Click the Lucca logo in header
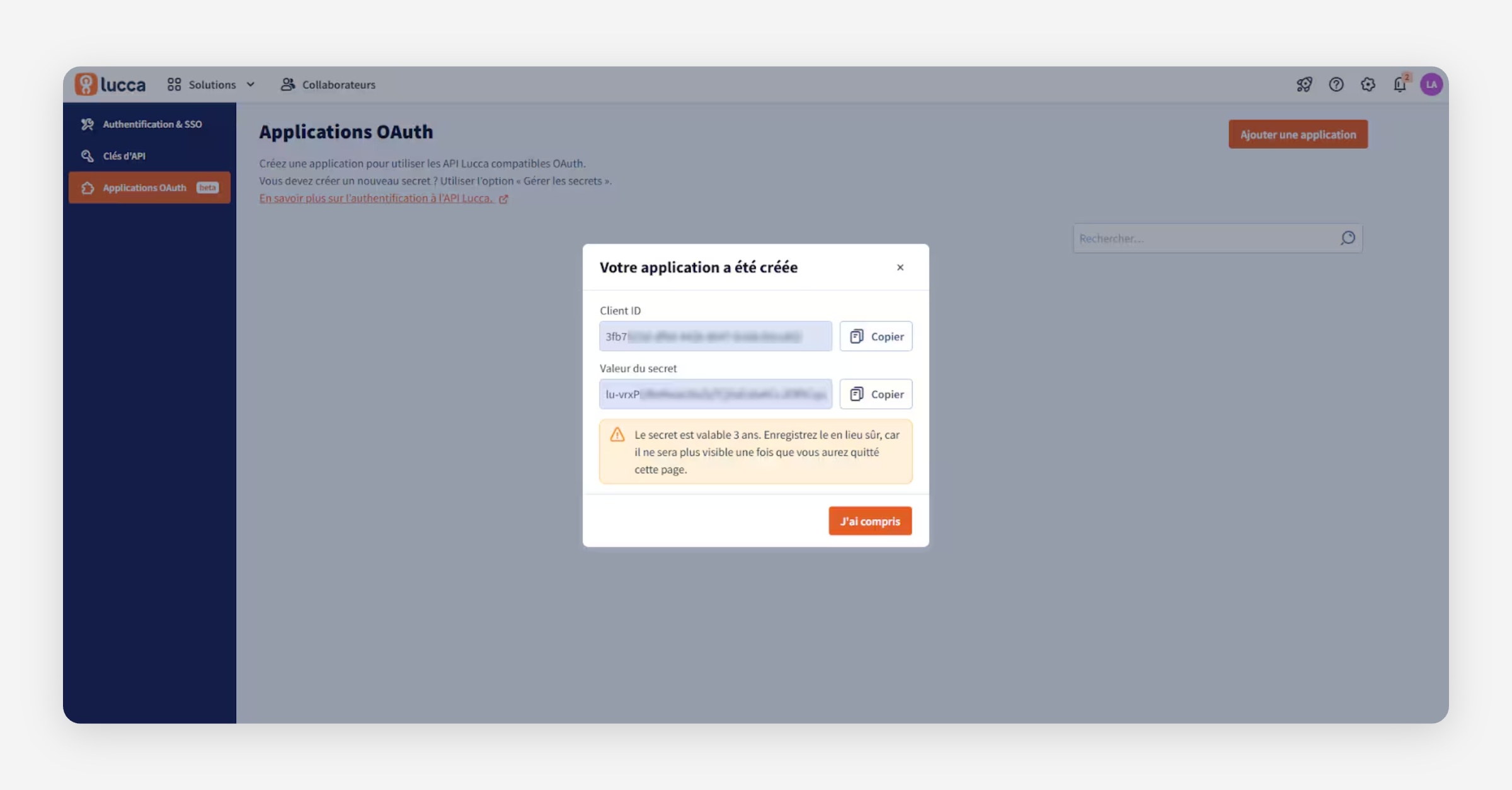This screenshot has width=1512, height=790. (x=110, y=84)
